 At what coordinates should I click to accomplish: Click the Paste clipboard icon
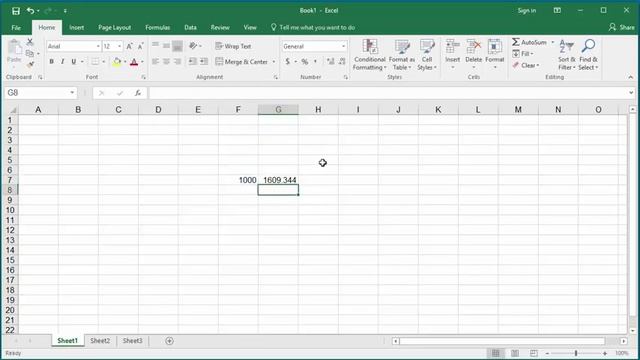(14, 47)
